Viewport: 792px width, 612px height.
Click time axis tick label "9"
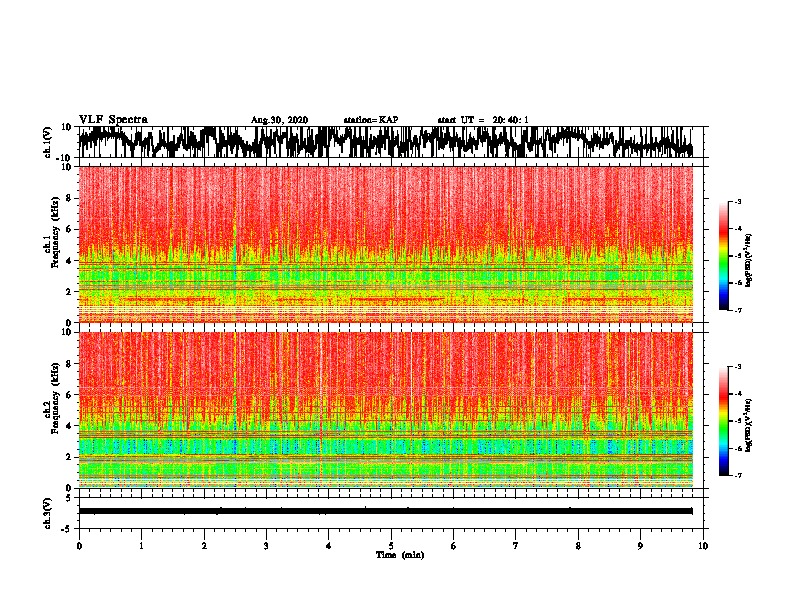click(x=640, y=546)
